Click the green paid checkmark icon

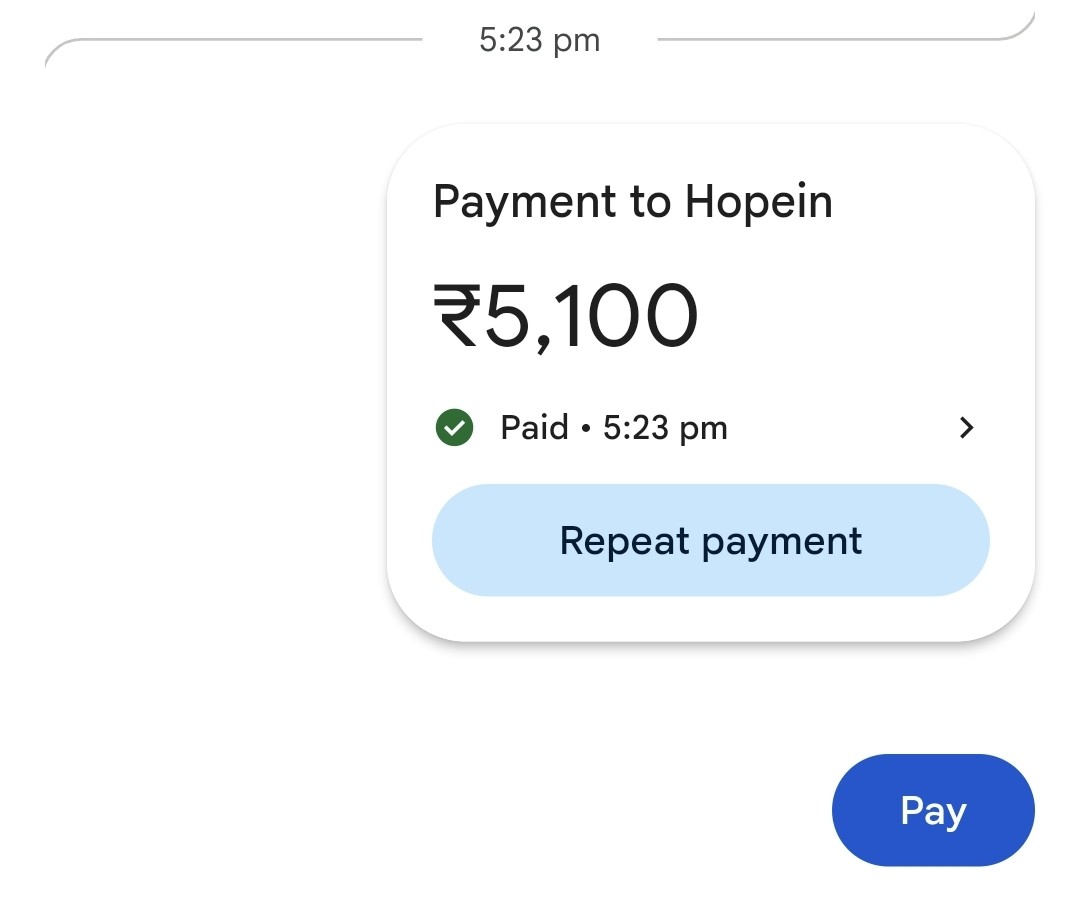pyautogui.click(x=454, y=427)
